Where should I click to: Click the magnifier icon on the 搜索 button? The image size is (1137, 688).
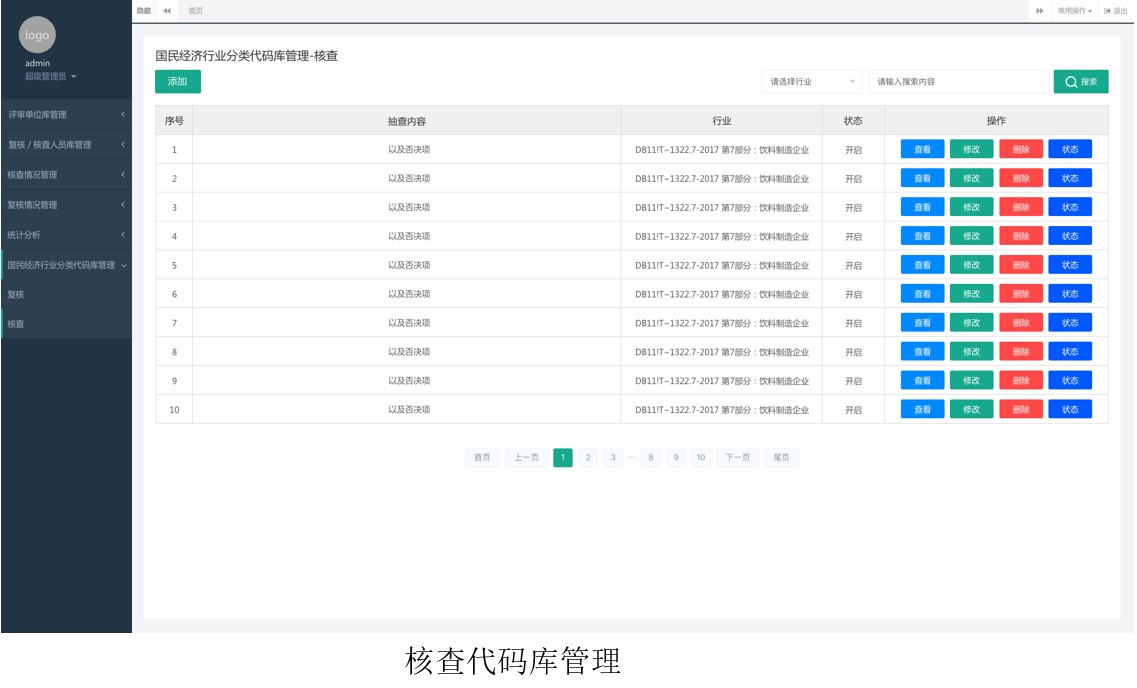(x=1069, y=79)
